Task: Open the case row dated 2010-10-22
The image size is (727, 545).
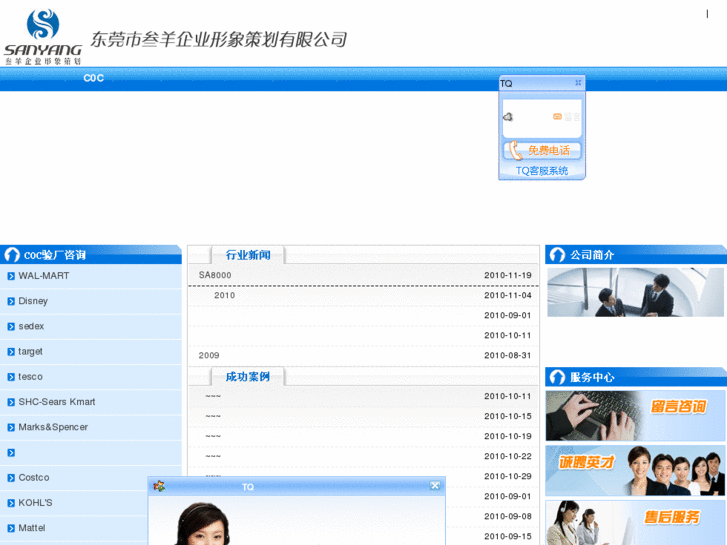Action: tap(364, 456)
